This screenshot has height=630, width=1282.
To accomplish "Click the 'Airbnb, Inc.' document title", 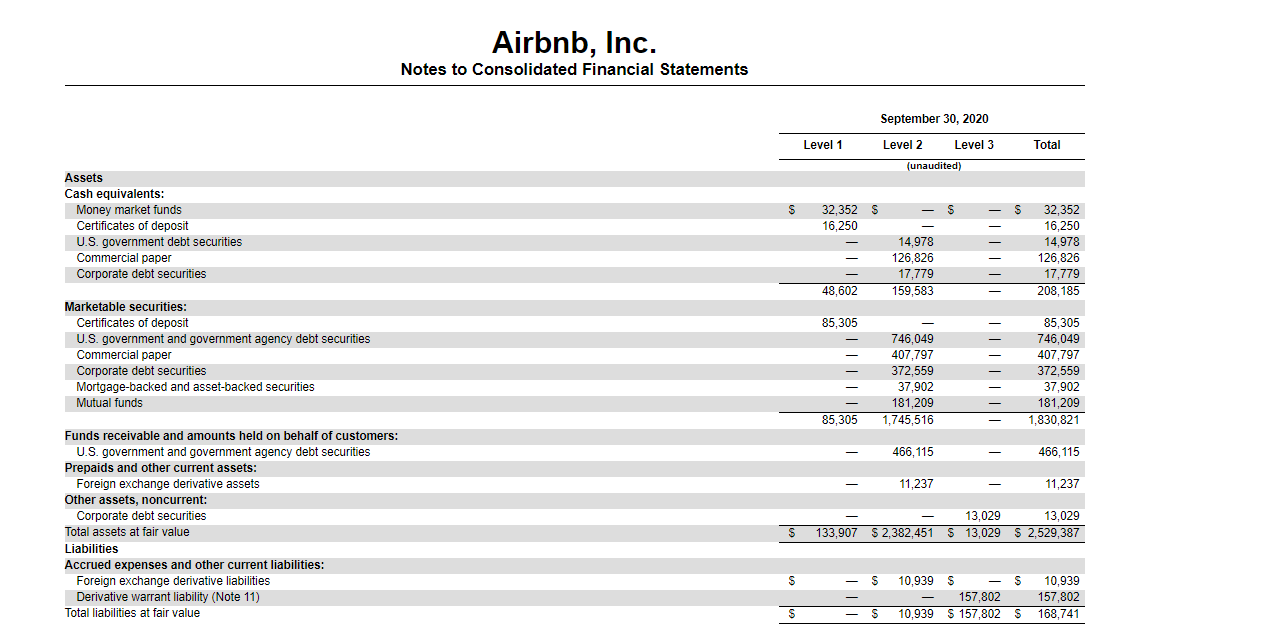I will 574,43.
